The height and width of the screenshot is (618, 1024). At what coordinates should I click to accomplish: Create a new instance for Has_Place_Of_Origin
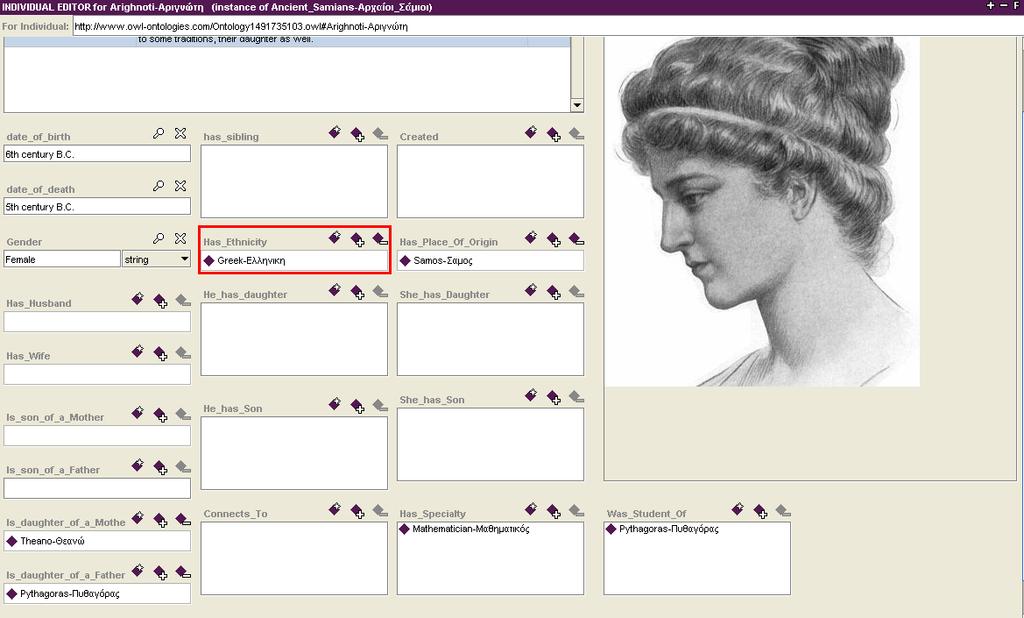tap(531, 237)
